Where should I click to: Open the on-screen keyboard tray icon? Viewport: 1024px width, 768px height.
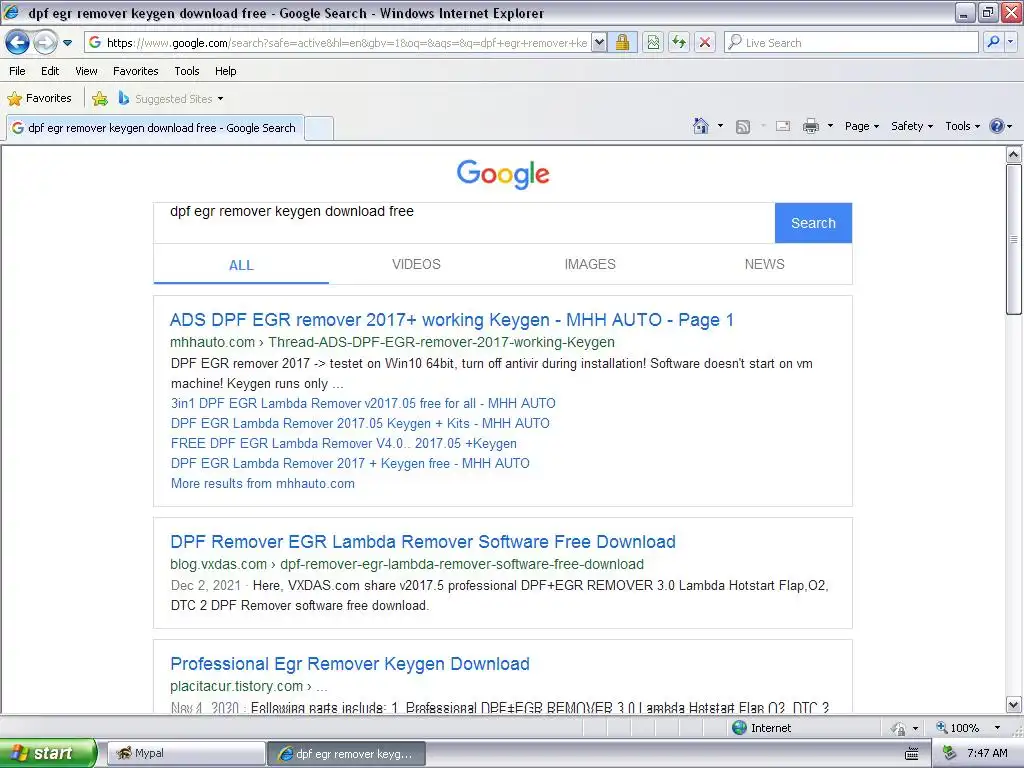(x=912, y=754)
